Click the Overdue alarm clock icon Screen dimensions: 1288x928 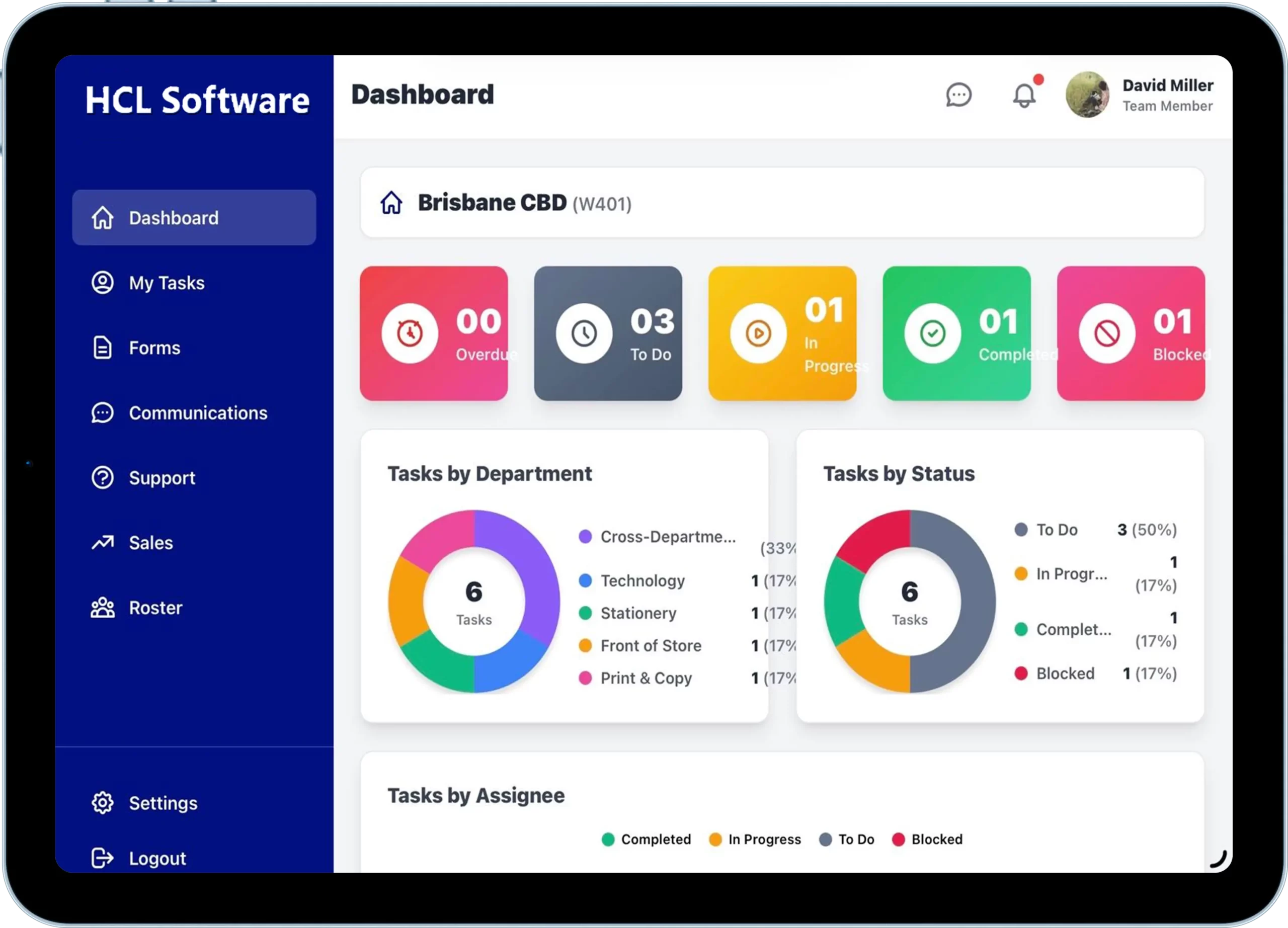tap(410, 333)
